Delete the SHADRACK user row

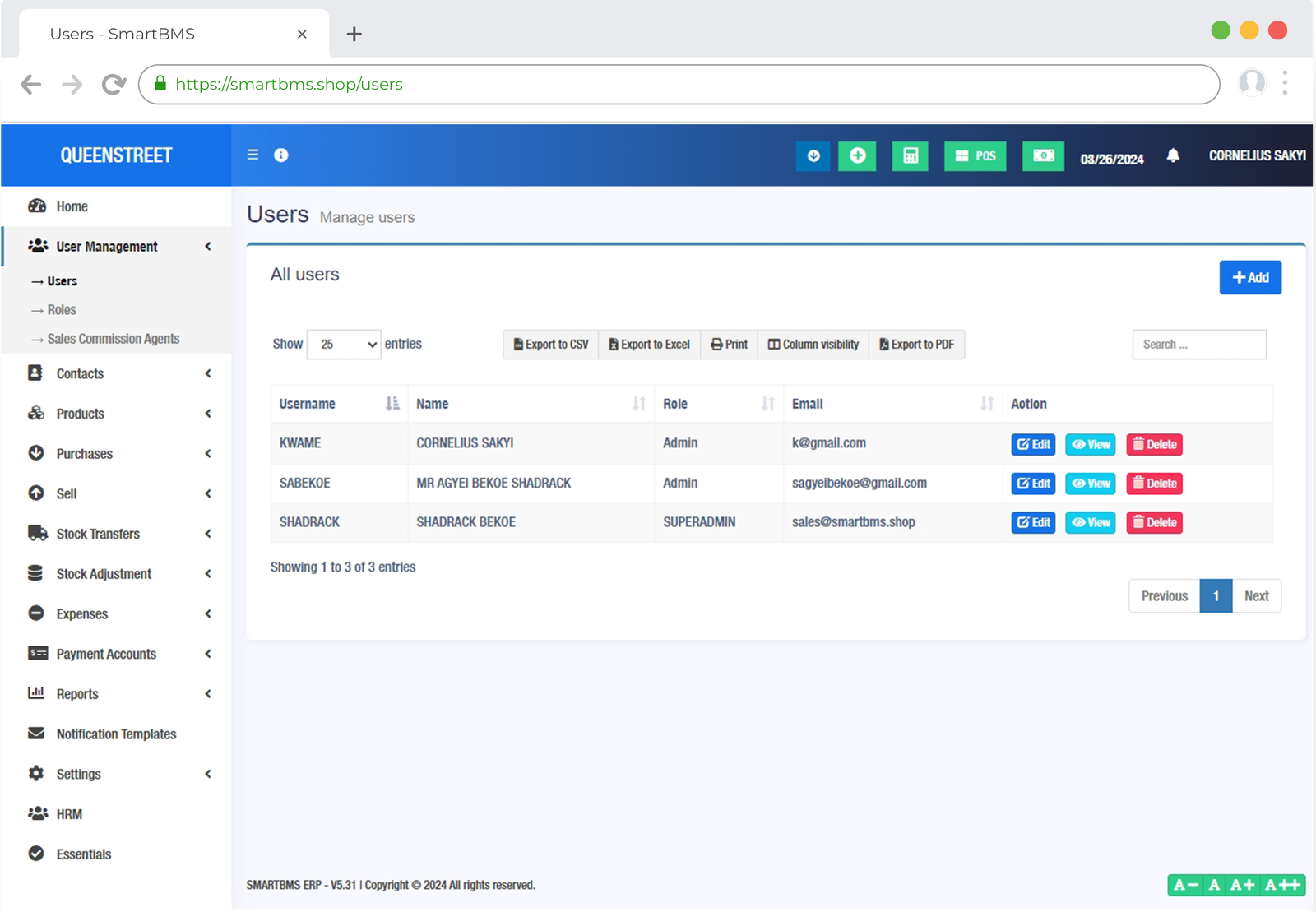tap(1154, 523)
